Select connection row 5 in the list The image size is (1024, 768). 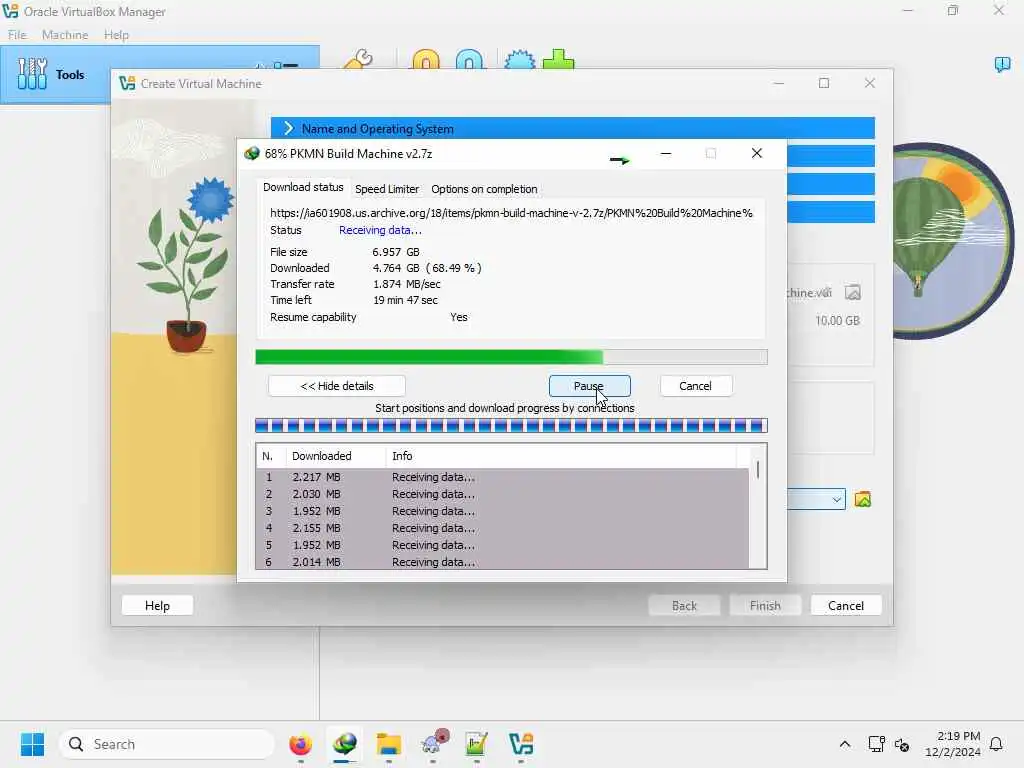[503, 545]
